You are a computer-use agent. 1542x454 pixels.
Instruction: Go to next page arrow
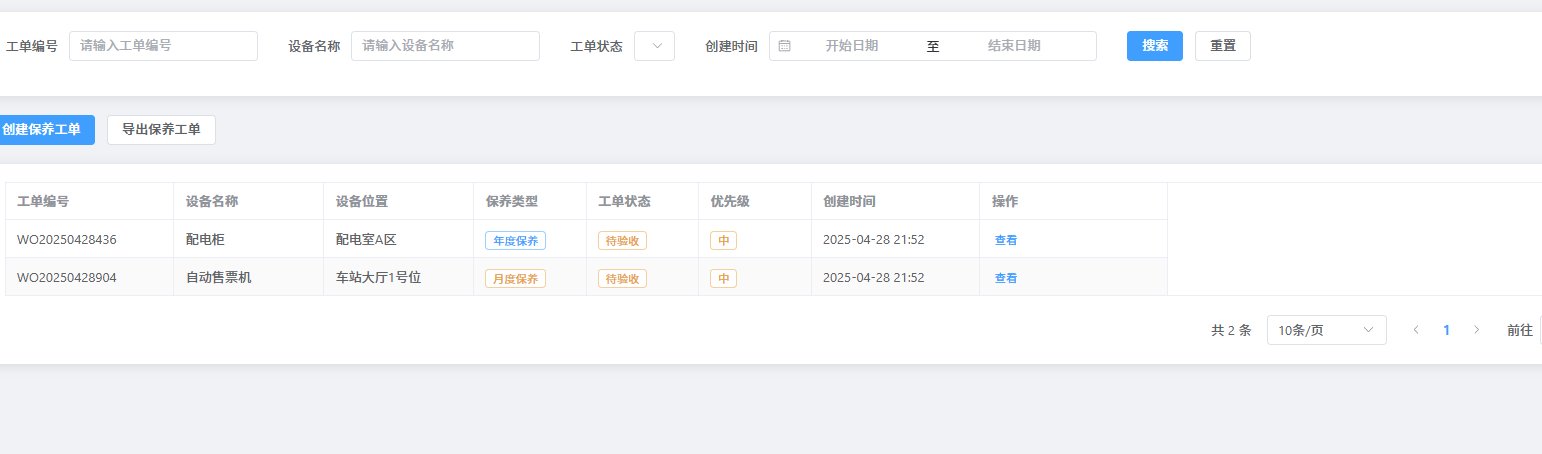(1476, 330)
